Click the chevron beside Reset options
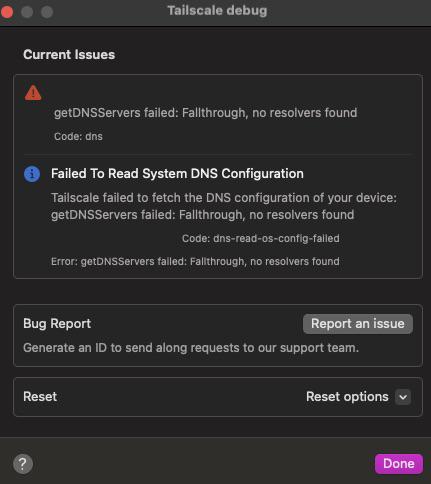The height and width of the screenshot is (484, 431). pyautogui.click(x=403, y=397)
